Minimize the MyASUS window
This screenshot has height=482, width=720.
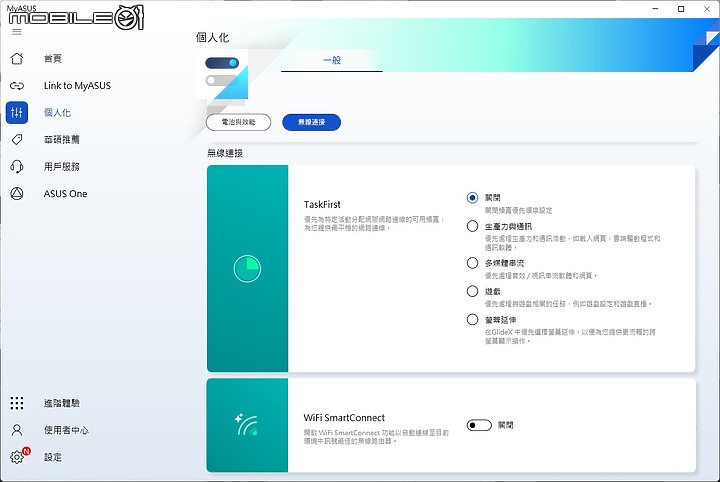(656, 9)
